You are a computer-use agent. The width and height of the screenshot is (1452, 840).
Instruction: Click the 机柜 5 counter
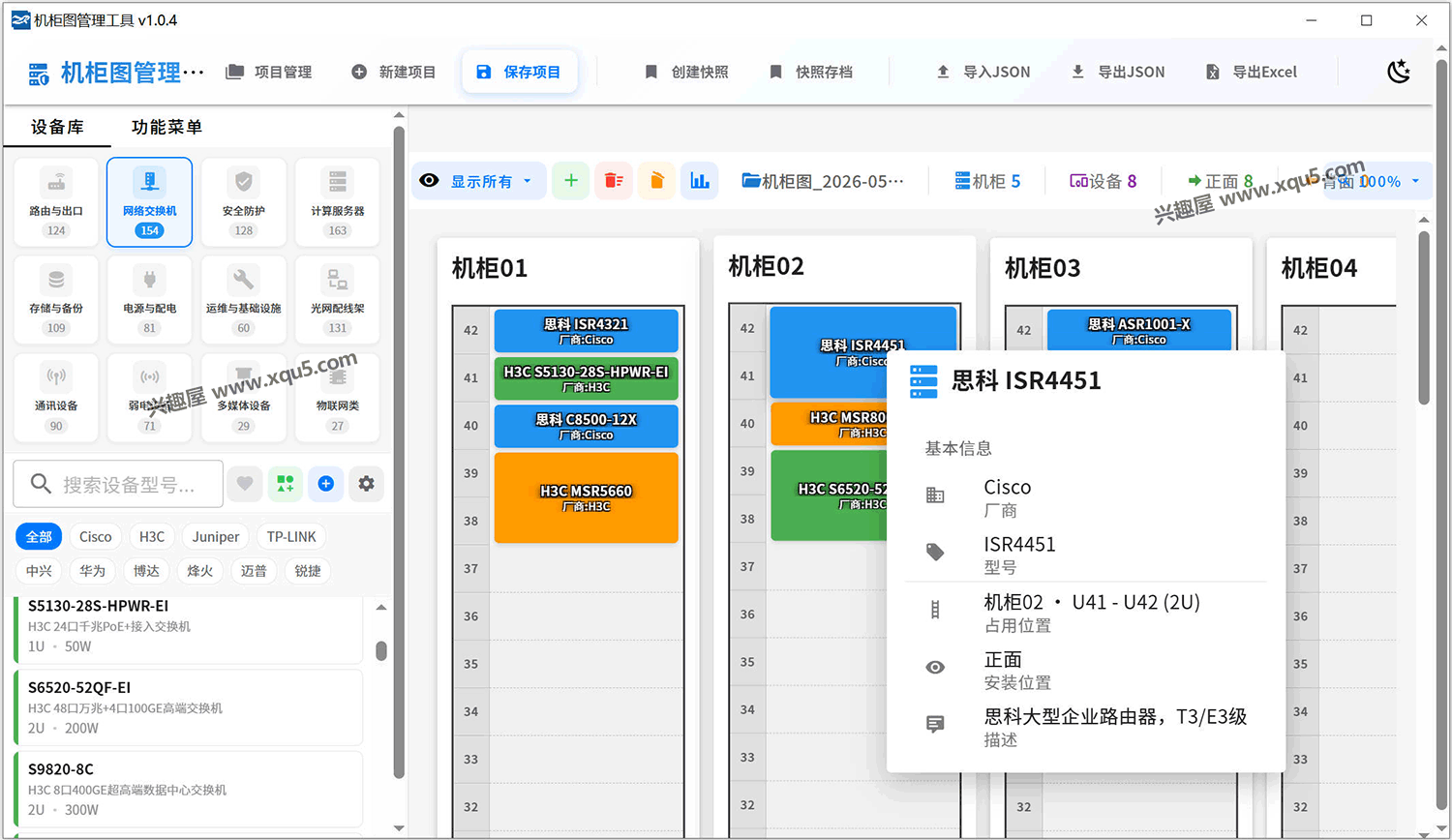point(987,181)
